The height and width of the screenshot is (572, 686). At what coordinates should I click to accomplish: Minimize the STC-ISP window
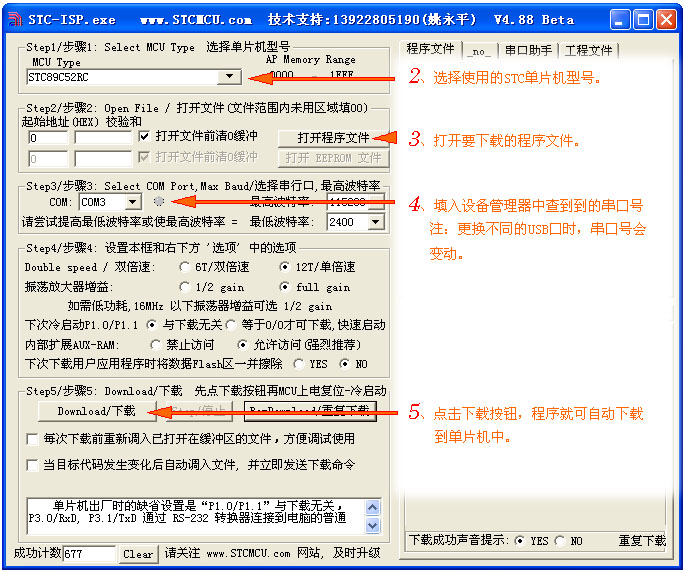[620, 19]
